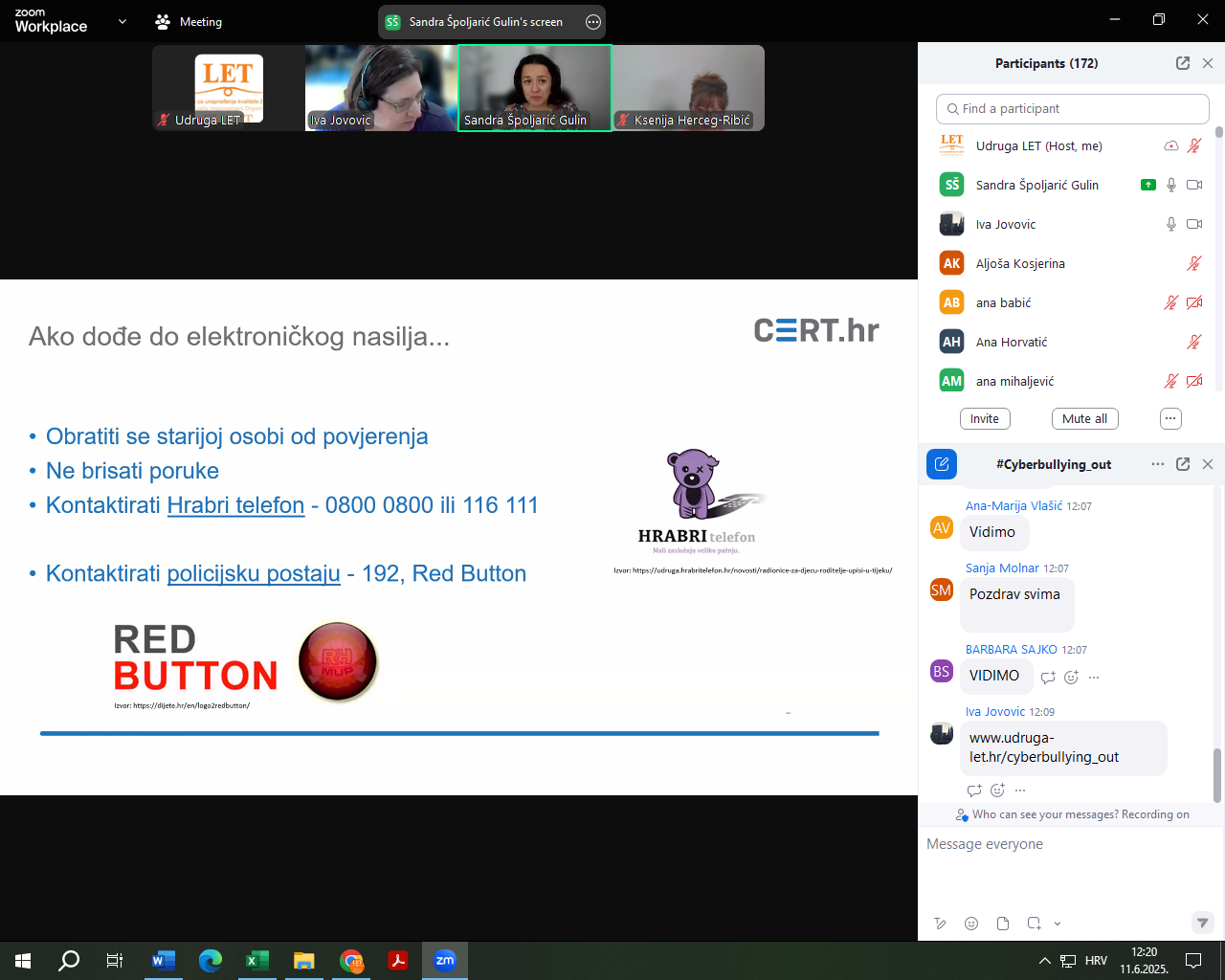Click policijsku postaju link on slide
Image resolution: width=1225 pixels, height=980 pixels.
click(x=254, y=574)
